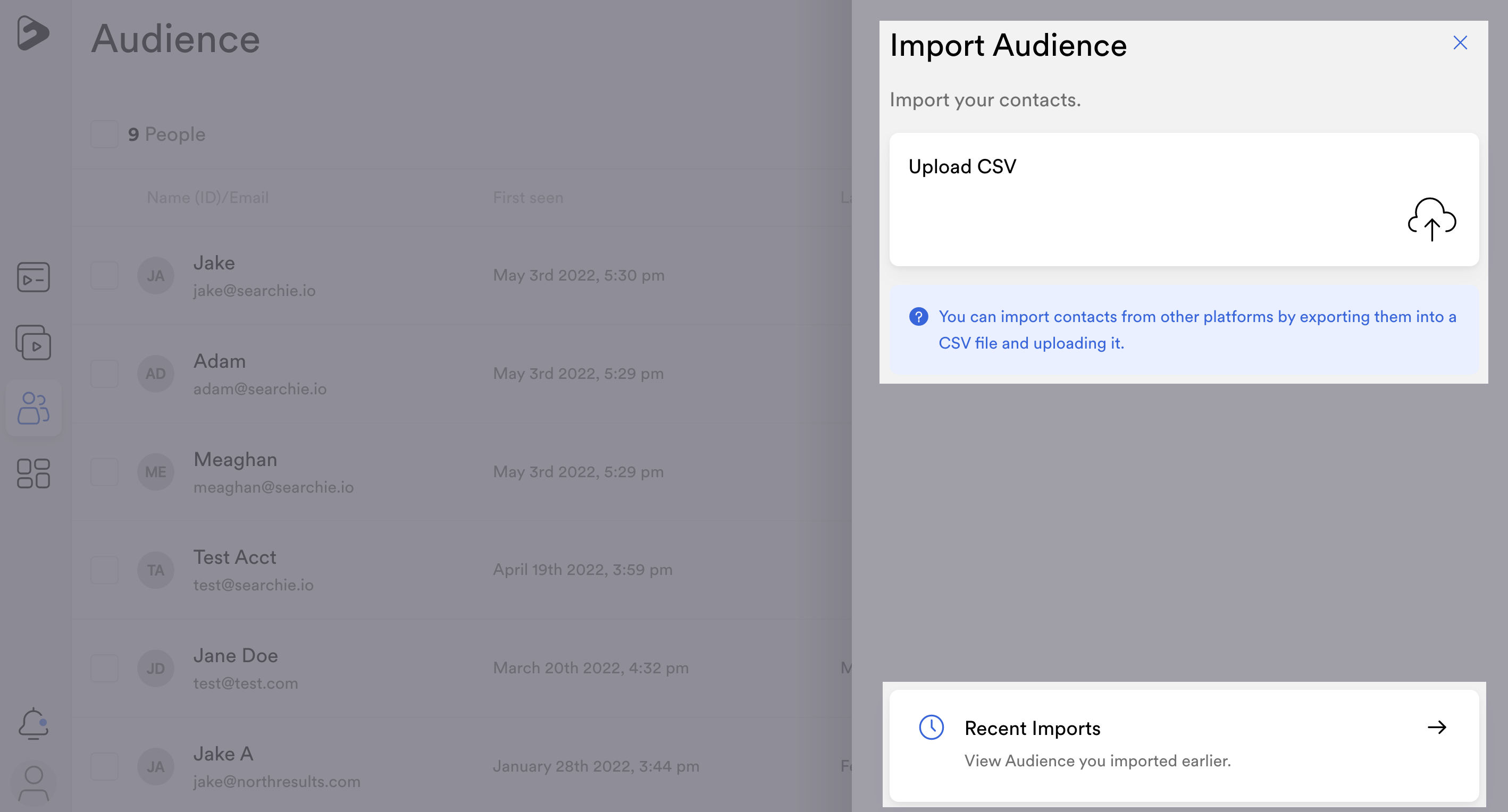This screenshot has width=1508, height=812.
Task: Select the checkbox for Adam
Action: pyautogui.click(x=105, y=374)
